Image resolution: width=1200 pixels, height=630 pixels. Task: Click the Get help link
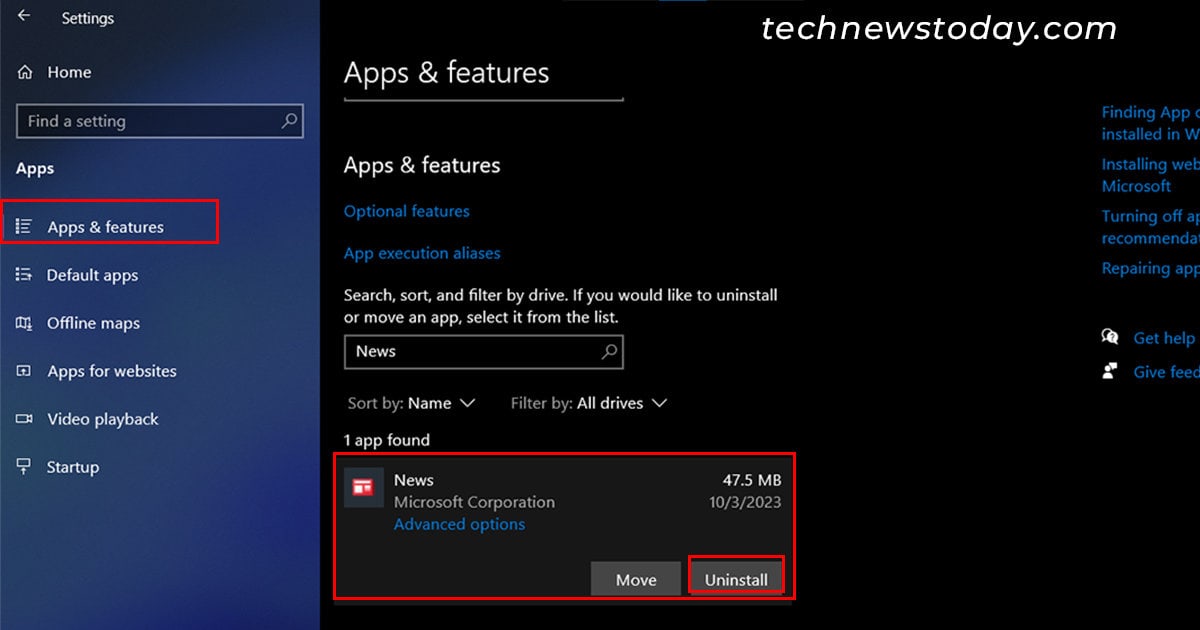pyautogui.click(x=1164, y=338)
